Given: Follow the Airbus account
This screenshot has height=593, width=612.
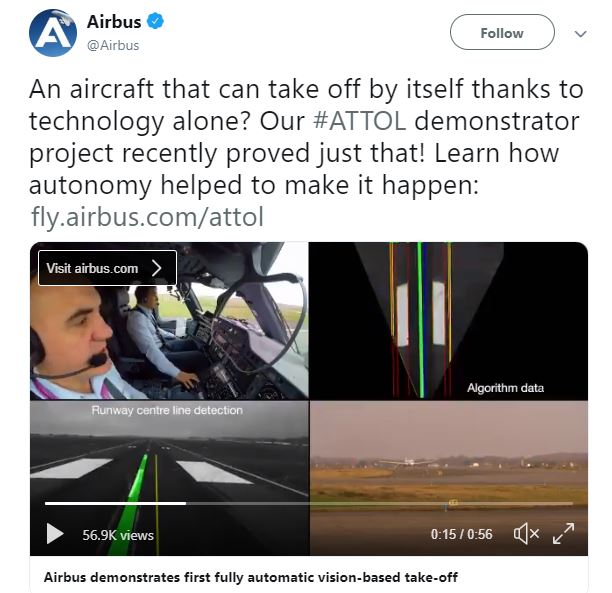Looking at the screenshot, I should 502,32.
